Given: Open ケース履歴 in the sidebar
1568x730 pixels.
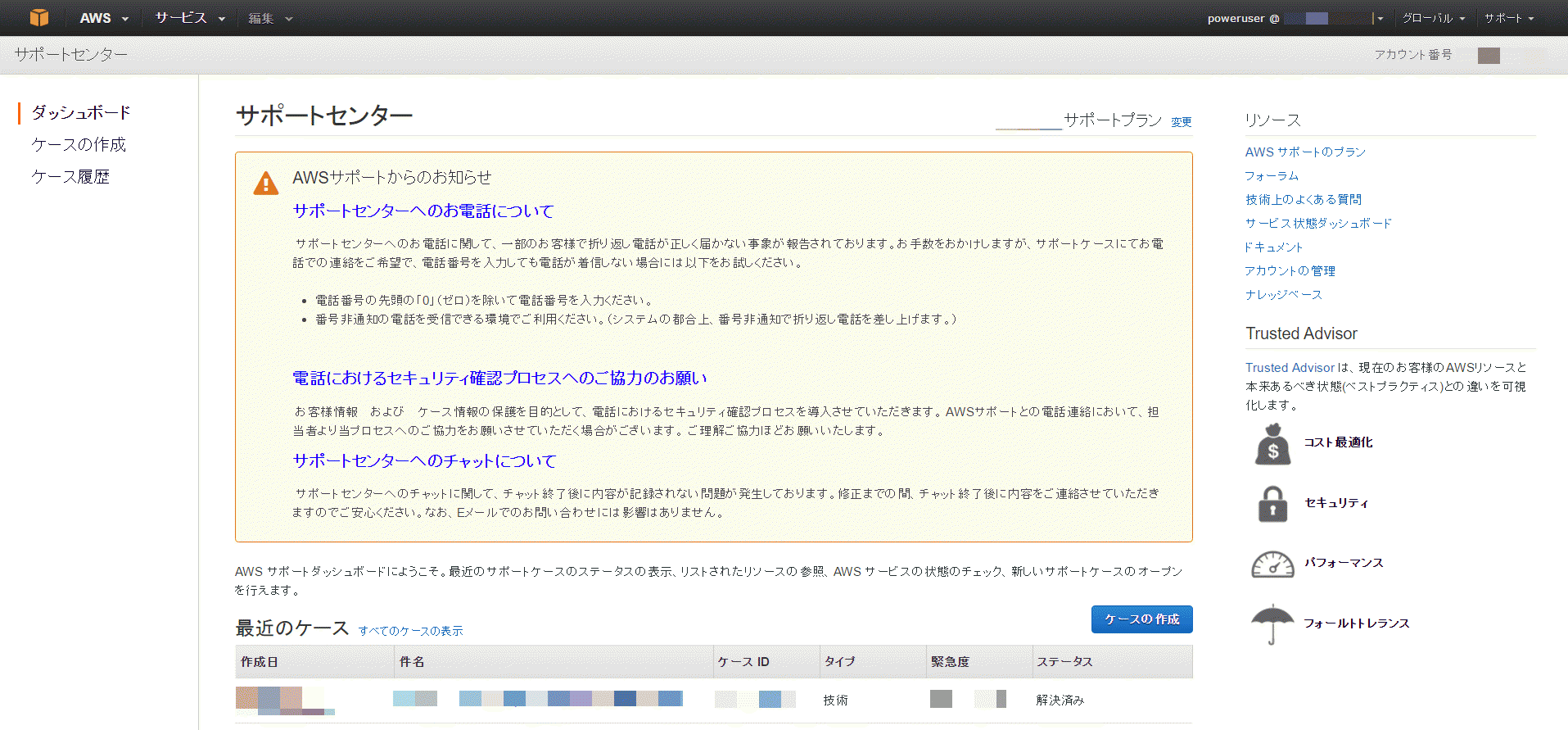Looking at the screenshot, I should click(x=70, y=176).
